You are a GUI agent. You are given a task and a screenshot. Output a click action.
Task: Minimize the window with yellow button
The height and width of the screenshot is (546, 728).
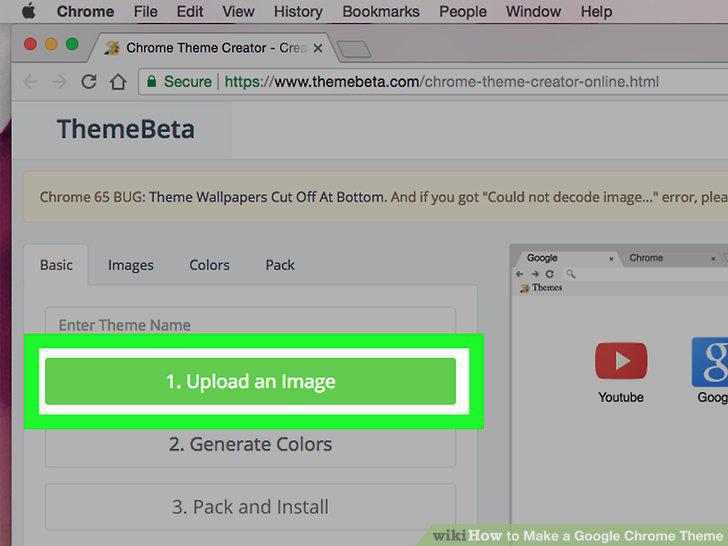tap(51, 44)
